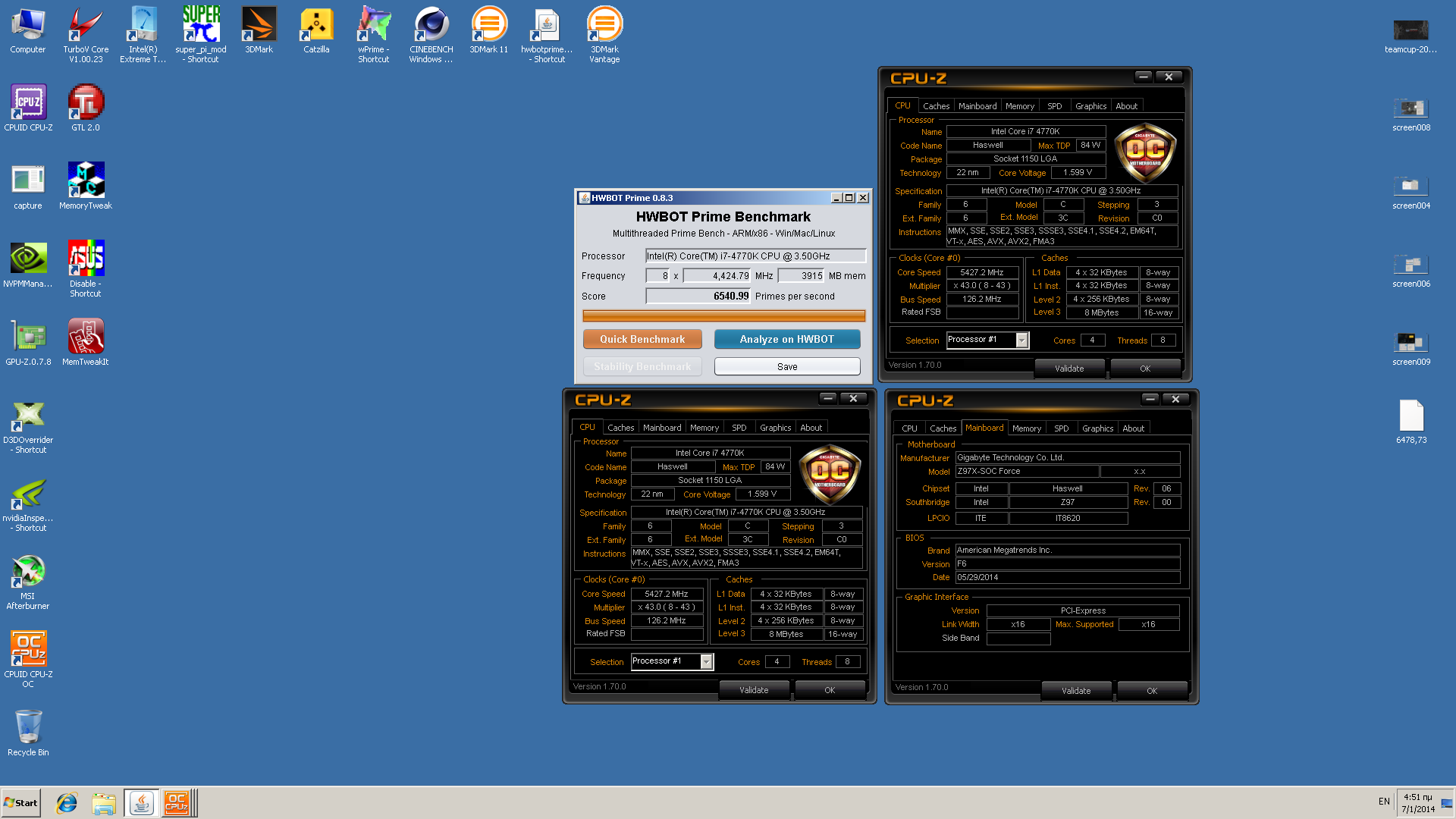
Task: Open the 3DMark desktop icon
Action: point(259,30)
